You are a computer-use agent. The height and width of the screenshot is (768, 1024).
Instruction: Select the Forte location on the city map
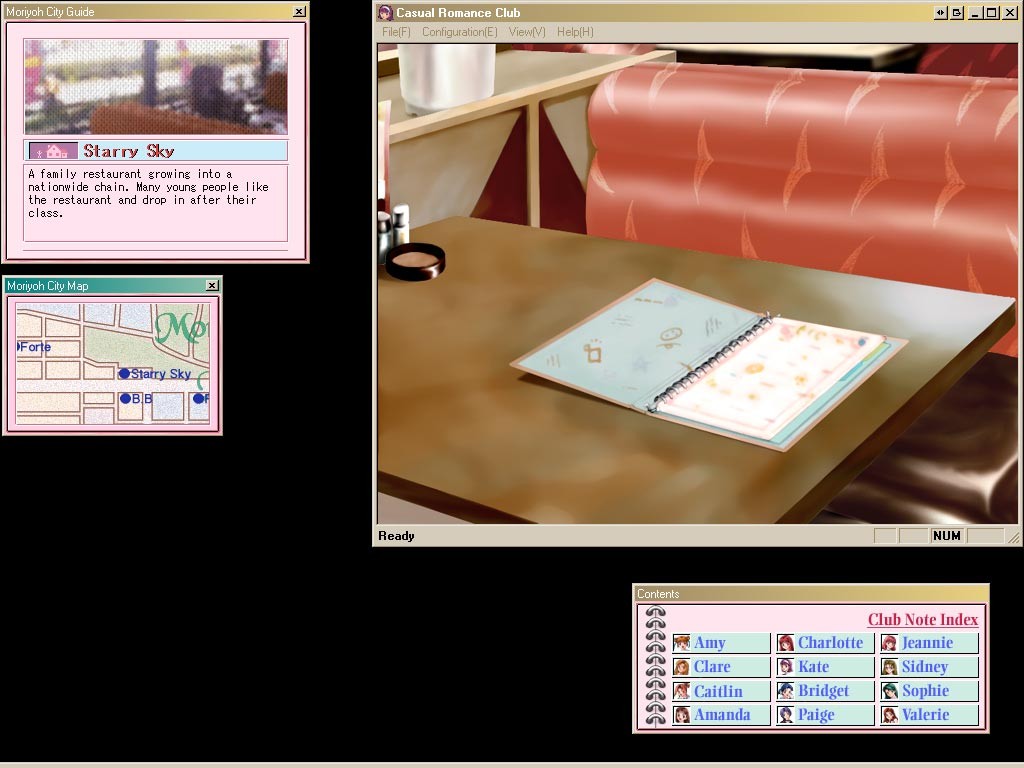(x=34, y=347)
